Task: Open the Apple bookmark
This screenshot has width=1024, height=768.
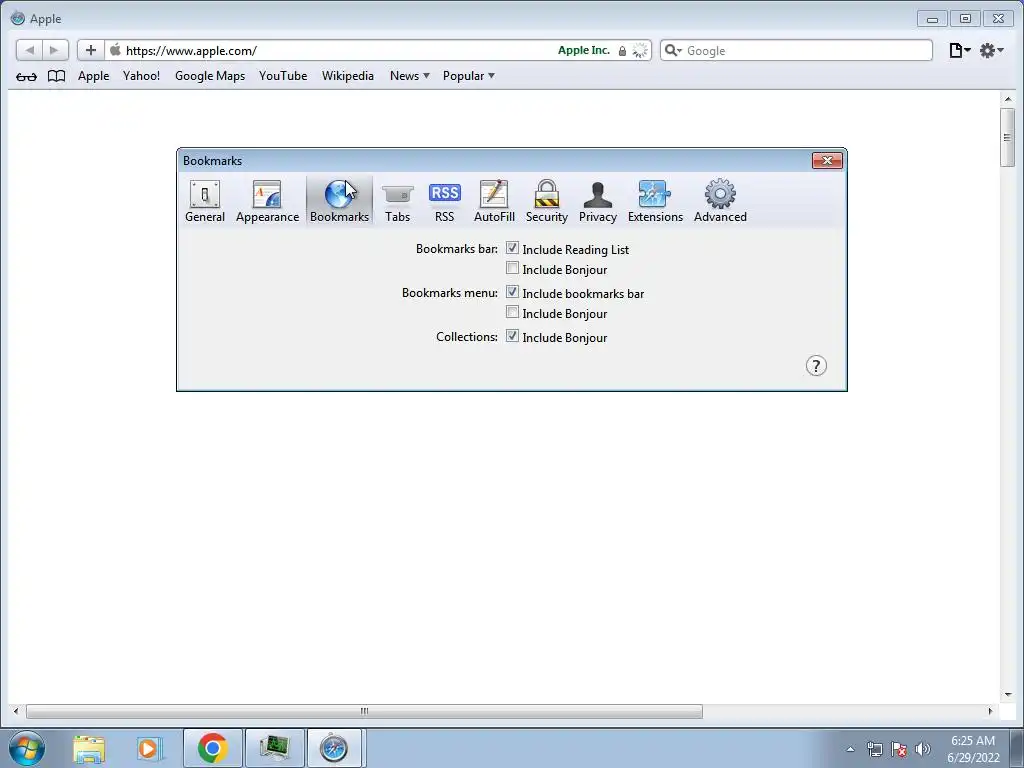Action: coord(93,76)
